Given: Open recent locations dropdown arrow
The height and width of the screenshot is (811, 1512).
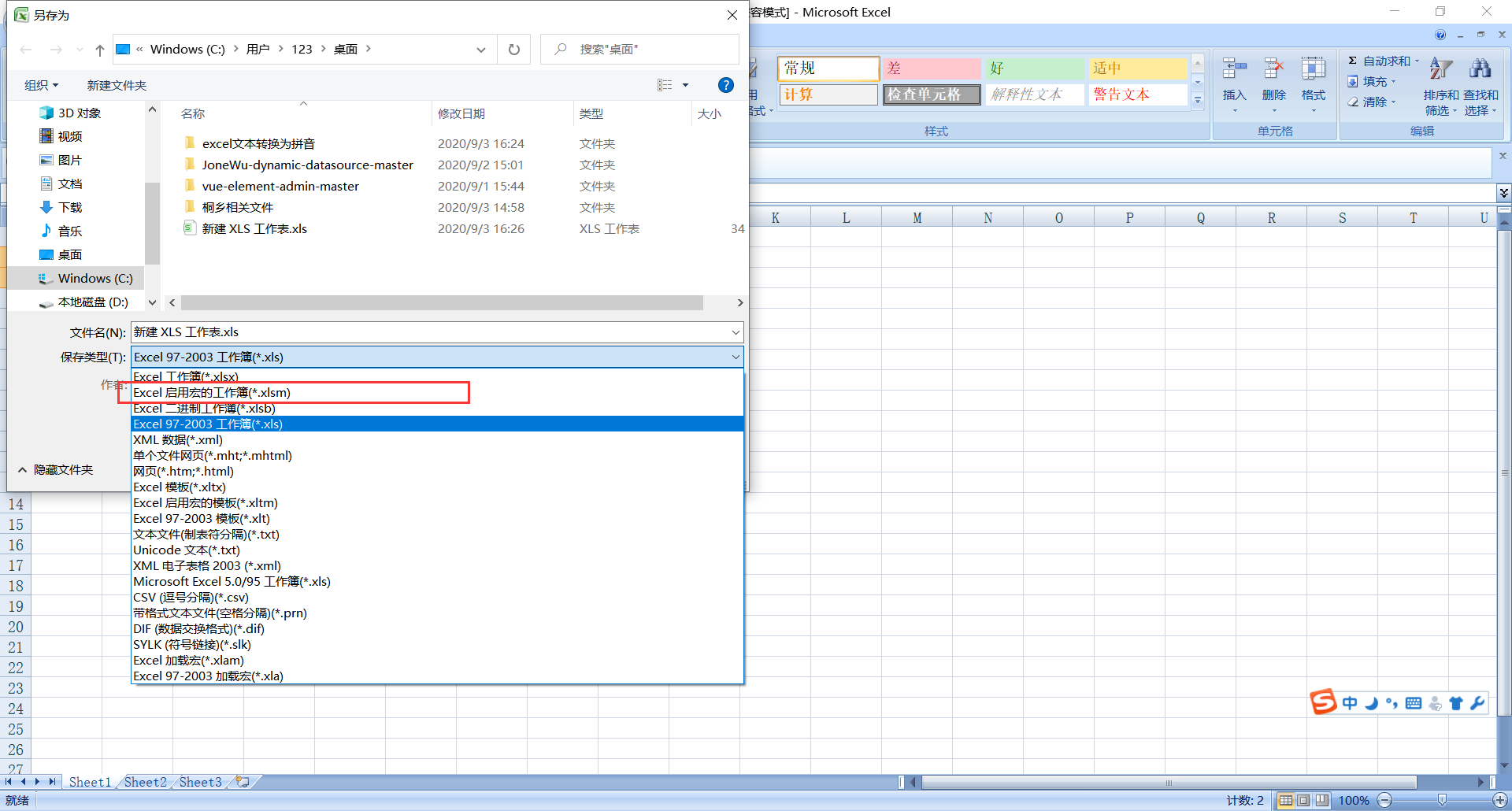Looking at the screenshot, I should [80, 50].
